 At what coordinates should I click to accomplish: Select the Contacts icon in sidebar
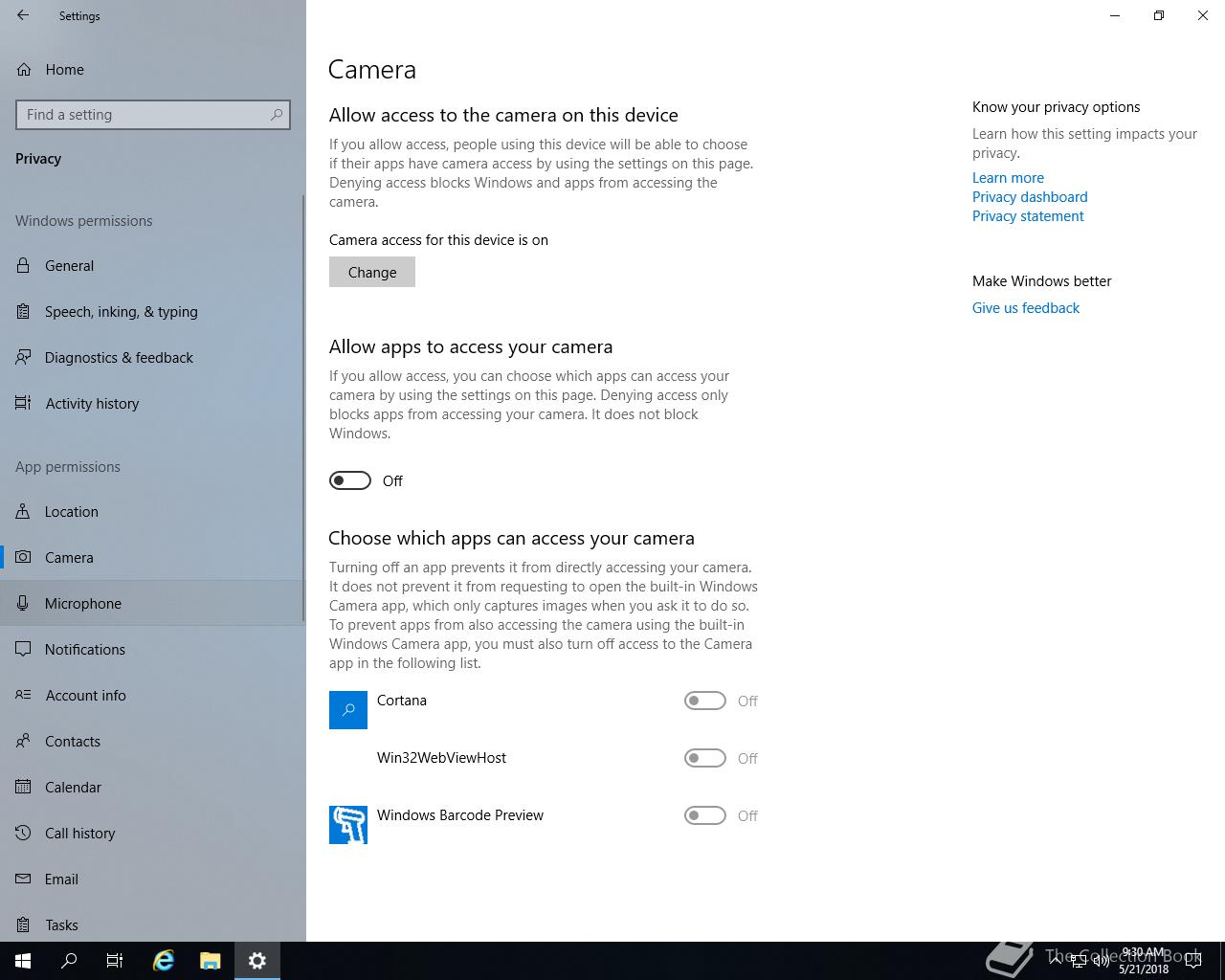pyautogui.click(x=23, y=741)
